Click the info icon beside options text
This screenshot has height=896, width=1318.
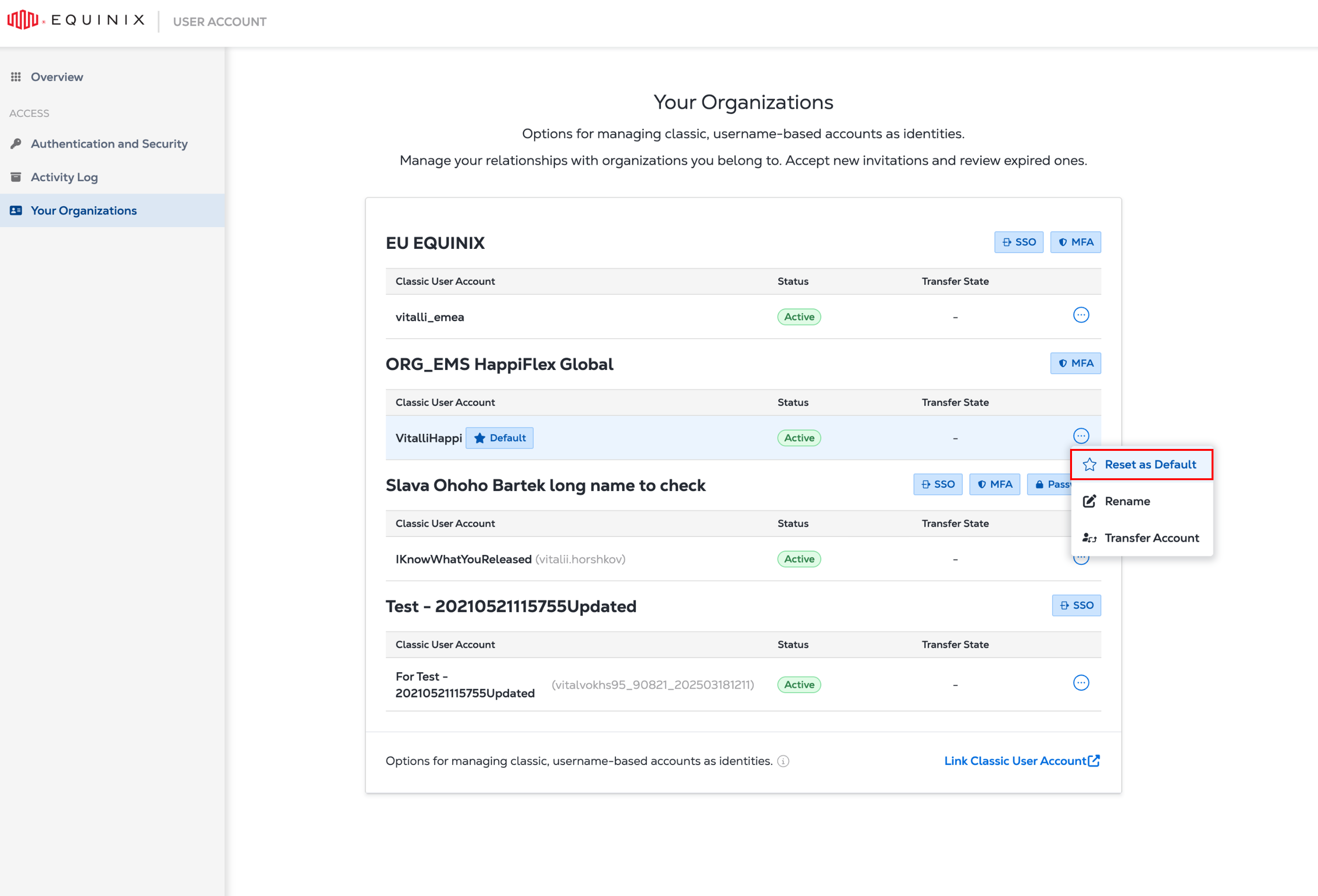782,761
